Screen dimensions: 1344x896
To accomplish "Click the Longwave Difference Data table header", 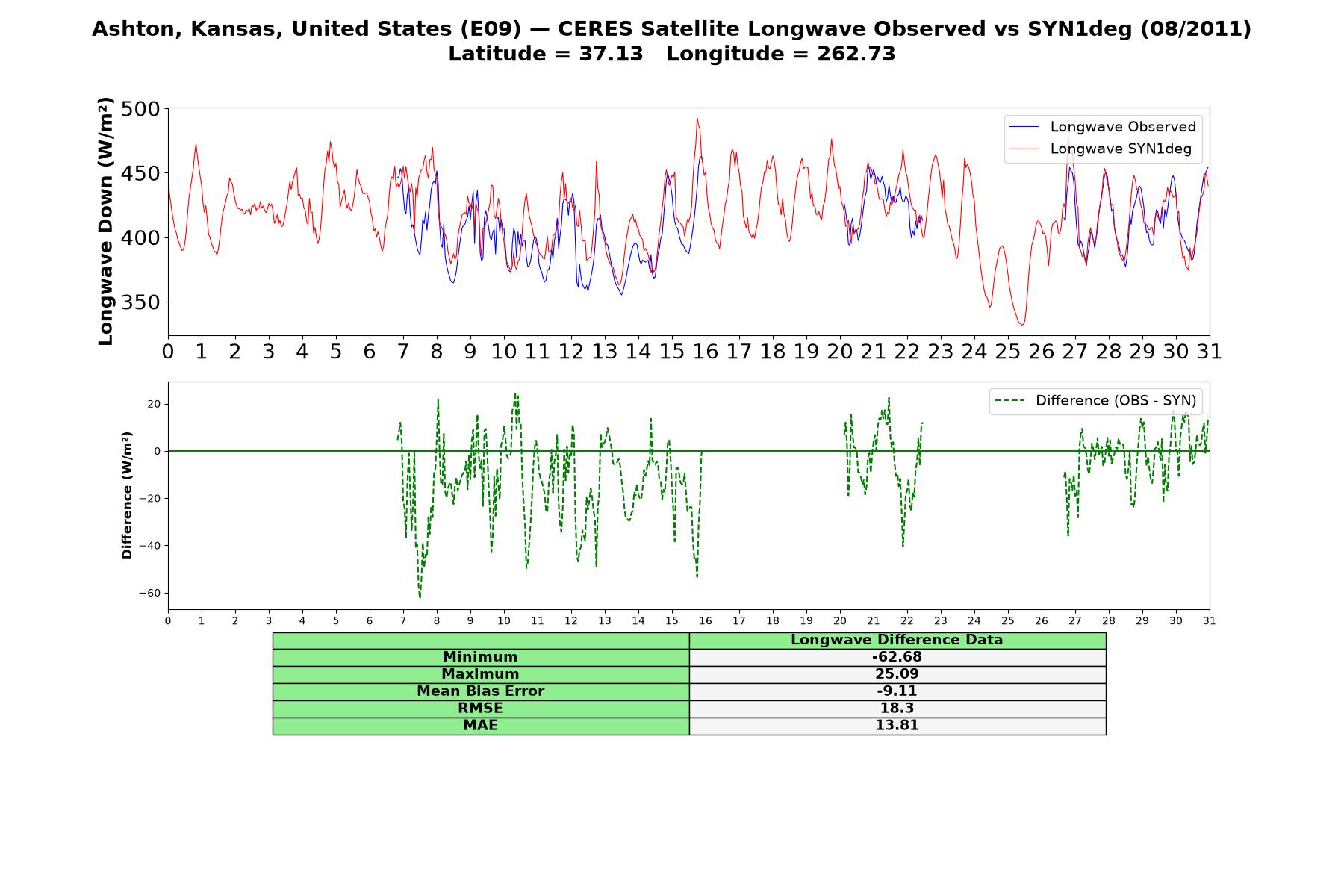I will coord(897,640).
